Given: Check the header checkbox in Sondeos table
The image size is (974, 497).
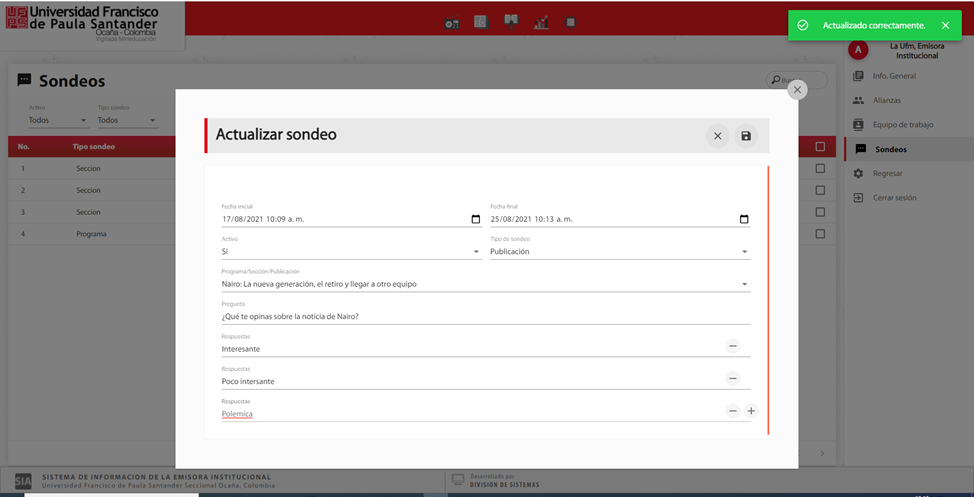Looking at the screenshot, I should click(820, 147).
